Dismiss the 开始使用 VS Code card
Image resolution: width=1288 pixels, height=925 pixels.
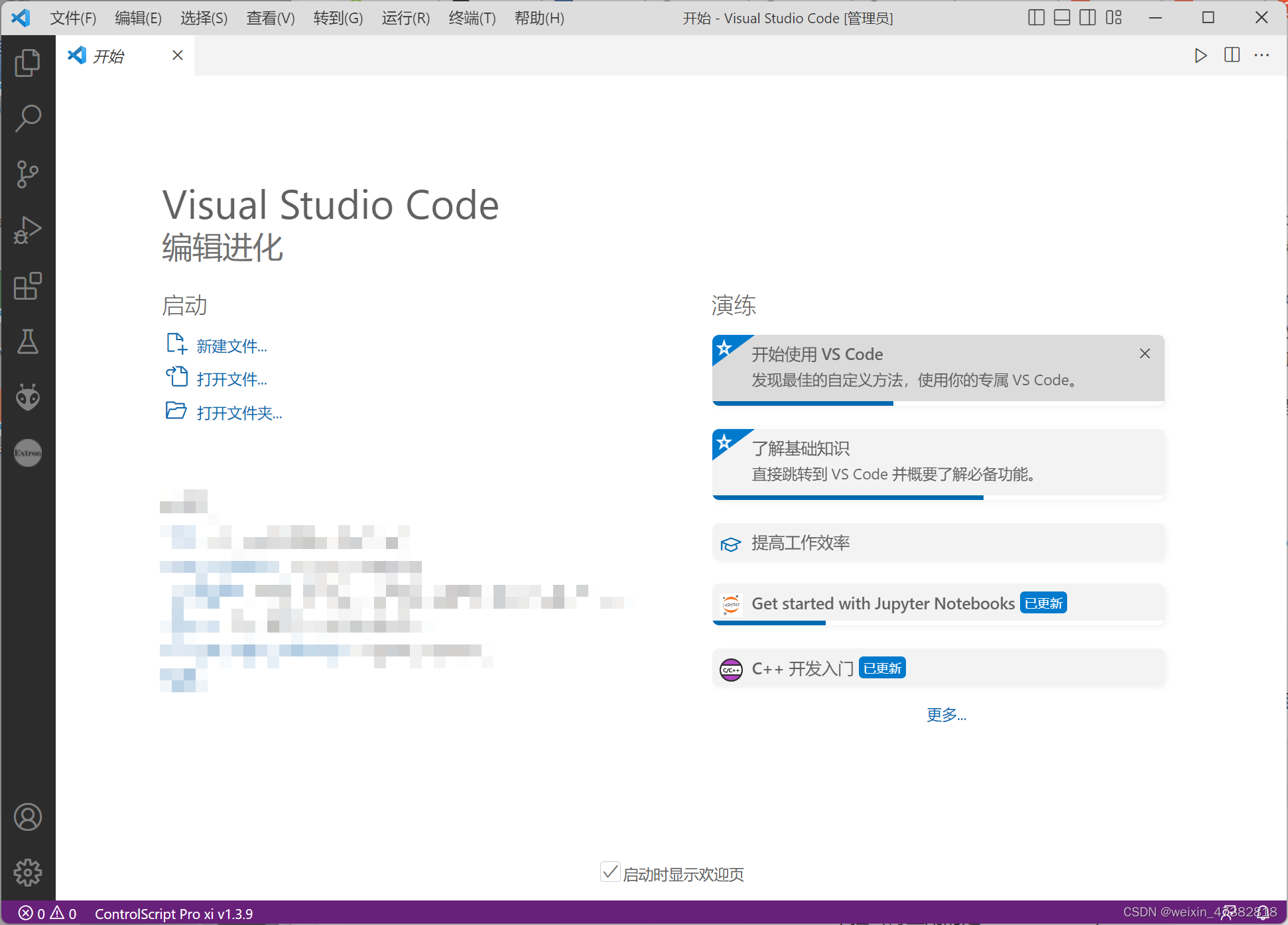coord(1145,353)
